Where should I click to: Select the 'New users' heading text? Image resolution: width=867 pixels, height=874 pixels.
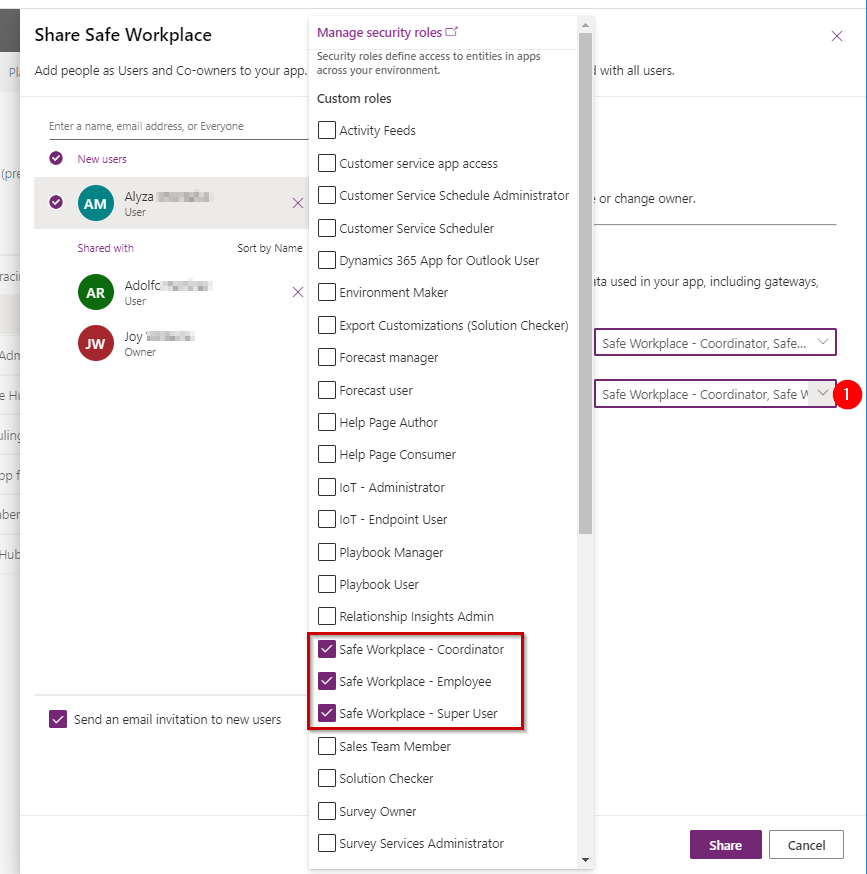tap(102, 159)
